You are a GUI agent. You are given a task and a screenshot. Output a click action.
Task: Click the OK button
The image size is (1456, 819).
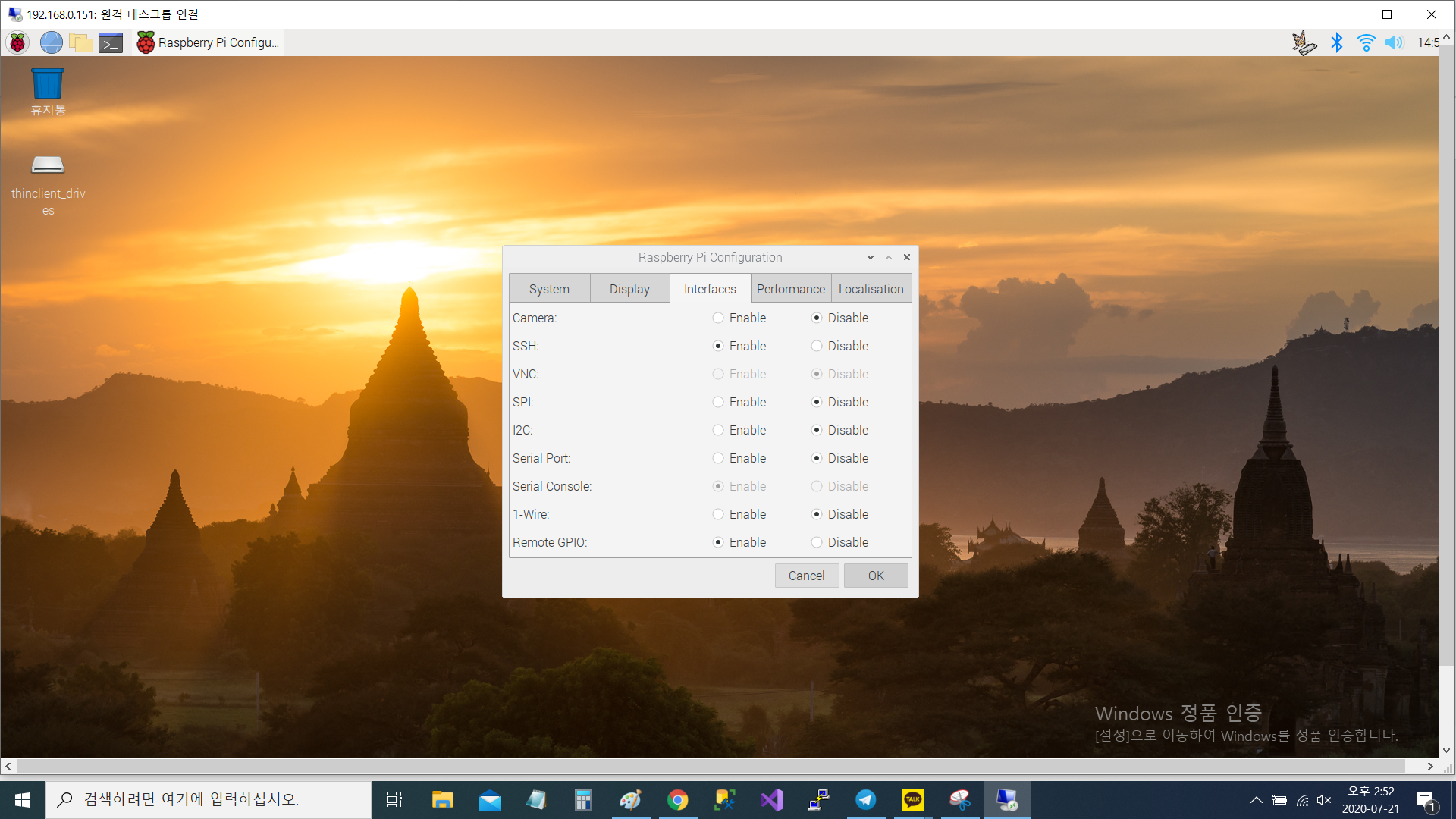[876, 576]
